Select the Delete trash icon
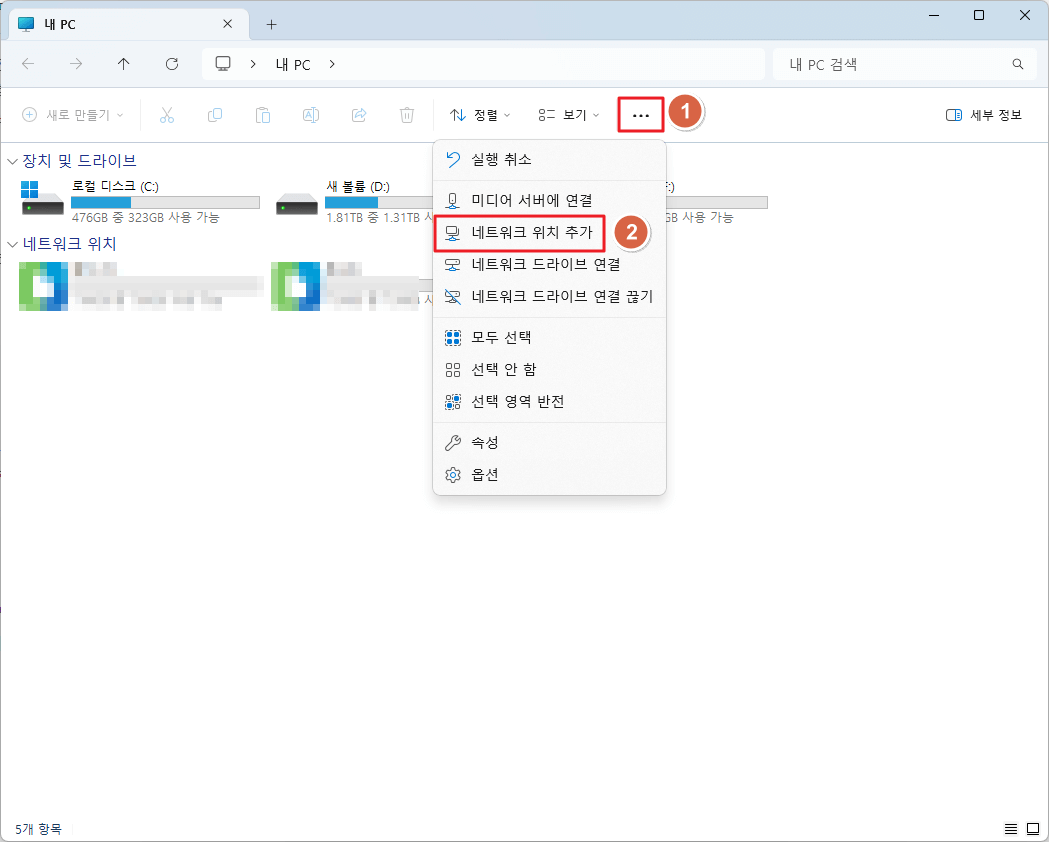1049x842 pixels. (x=407, y=114)
